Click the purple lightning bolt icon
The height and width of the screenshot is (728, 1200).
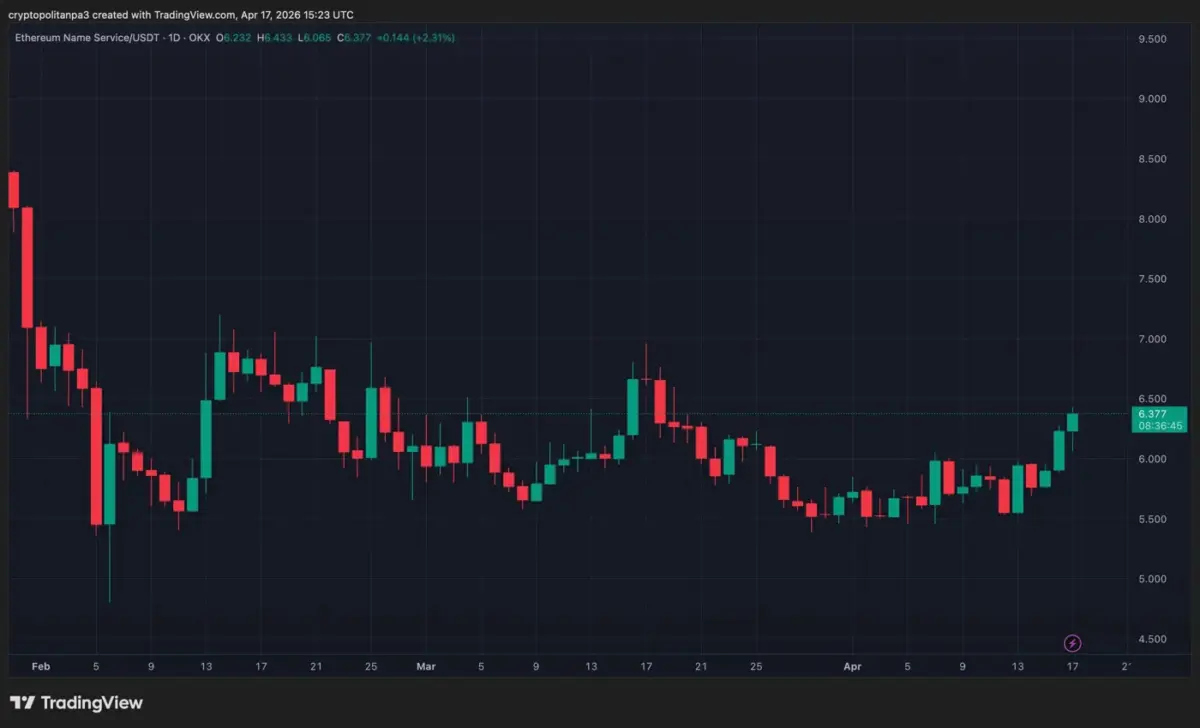[x=1072, y=642]
